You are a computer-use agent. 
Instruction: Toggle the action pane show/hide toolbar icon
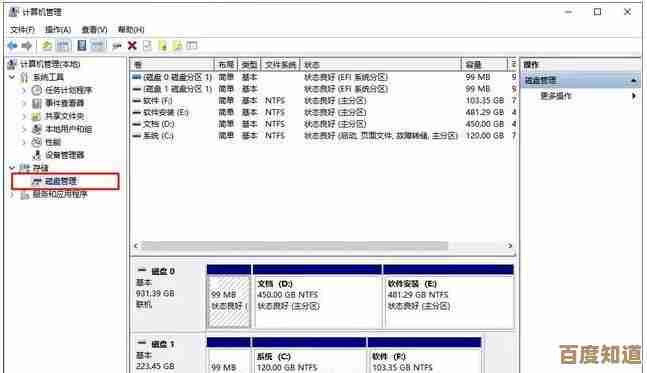[98, 45]
